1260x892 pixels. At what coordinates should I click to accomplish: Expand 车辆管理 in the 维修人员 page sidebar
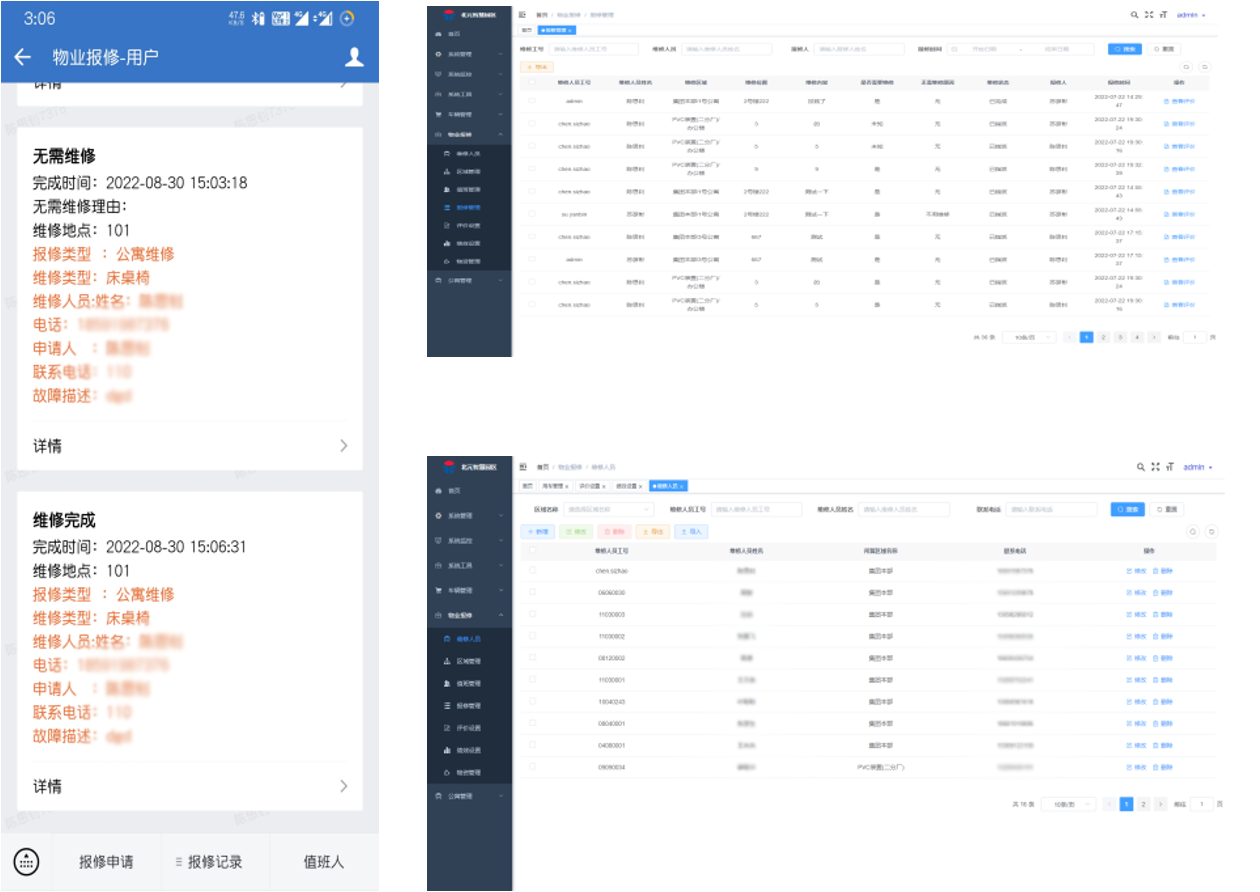(x=469, y=590)
